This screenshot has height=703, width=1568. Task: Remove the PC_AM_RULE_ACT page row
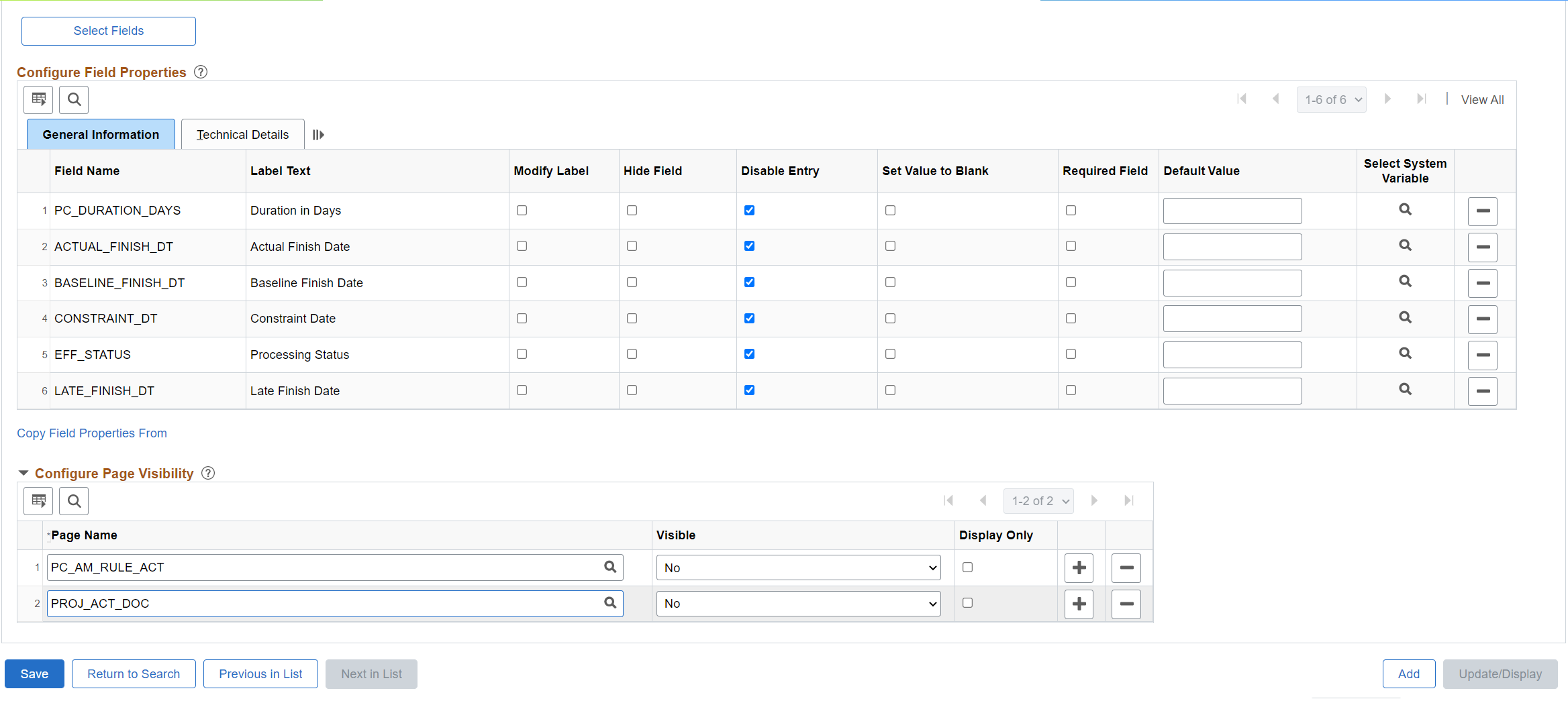pyautogui.click(x=1126, y=568)
